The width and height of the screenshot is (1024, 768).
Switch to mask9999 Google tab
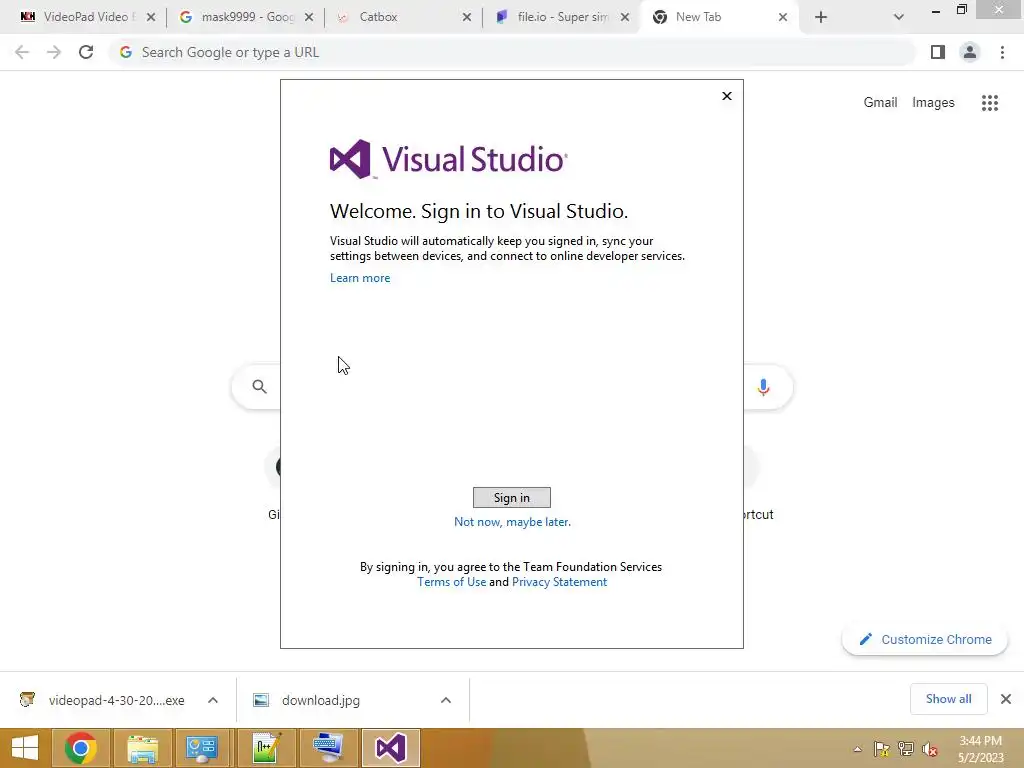click(x=248, y=17)
